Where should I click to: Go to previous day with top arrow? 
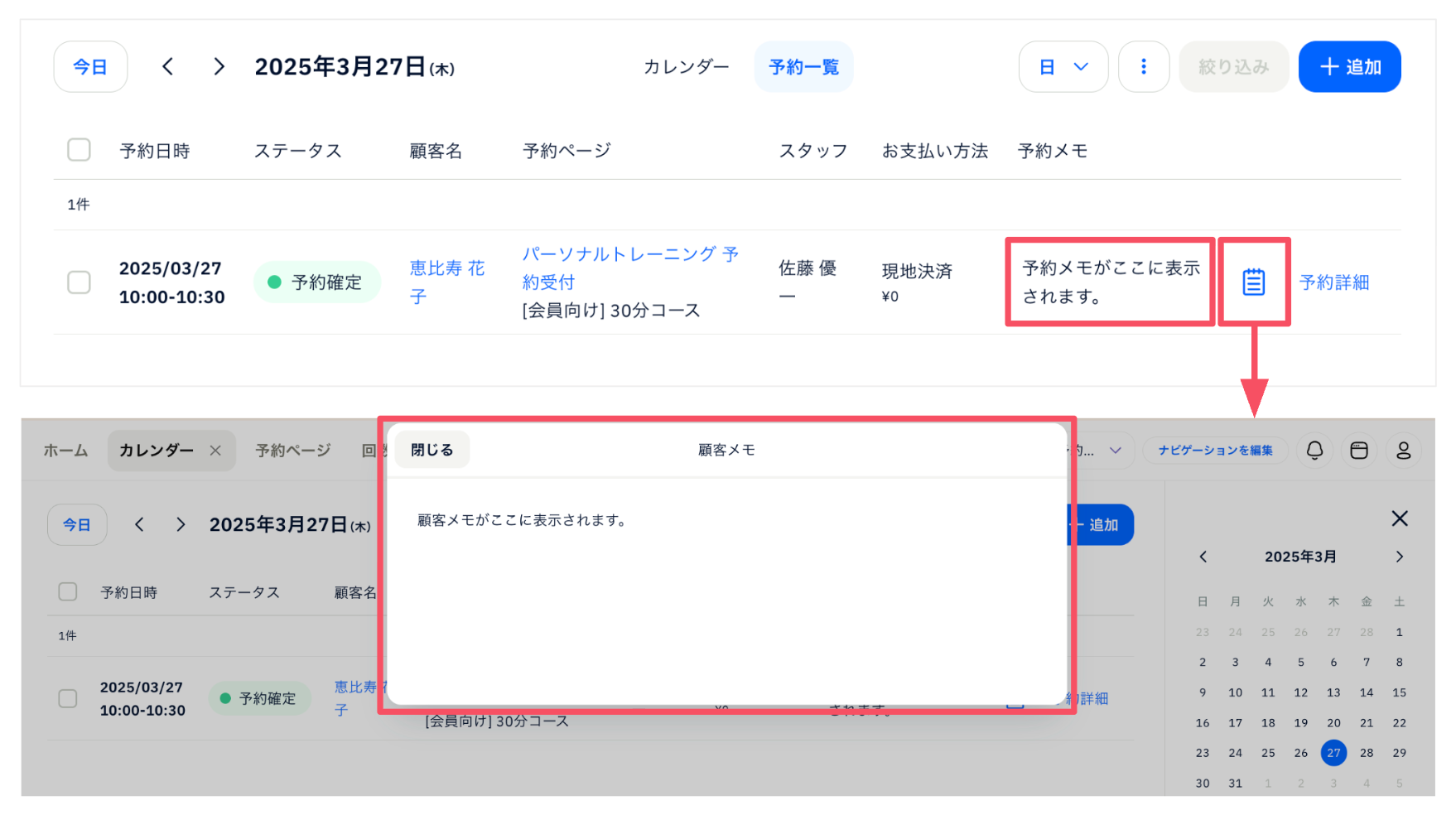click(168, 67)
